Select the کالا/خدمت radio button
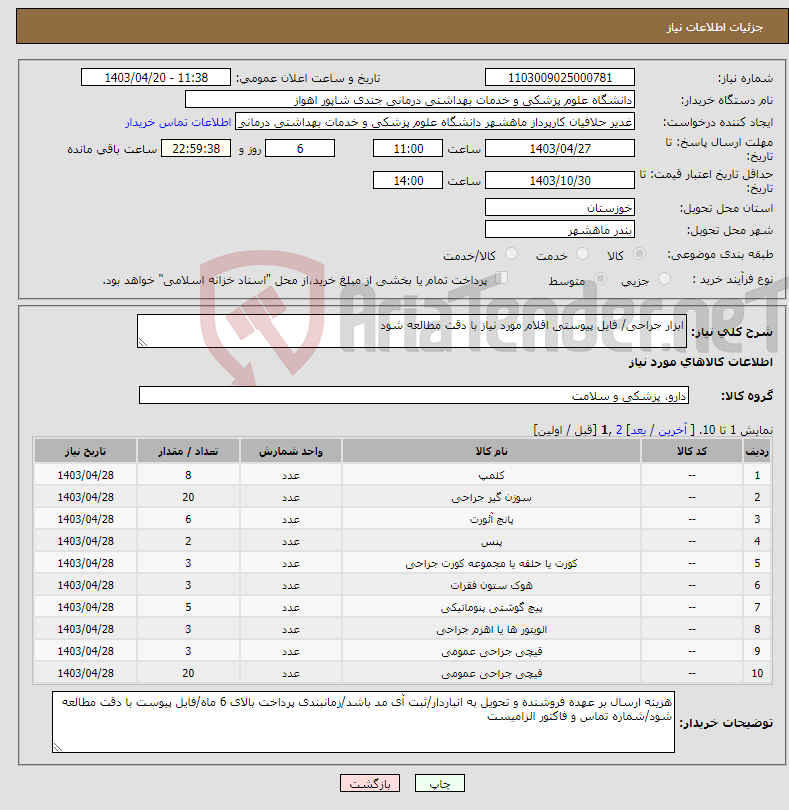The width and height of the screenshot is (789, 810). click(511, 254)
